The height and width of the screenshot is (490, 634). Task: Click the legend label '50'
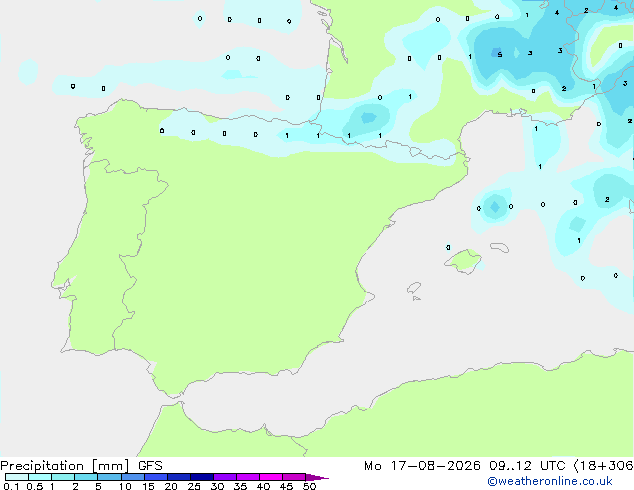click(309, 486)
